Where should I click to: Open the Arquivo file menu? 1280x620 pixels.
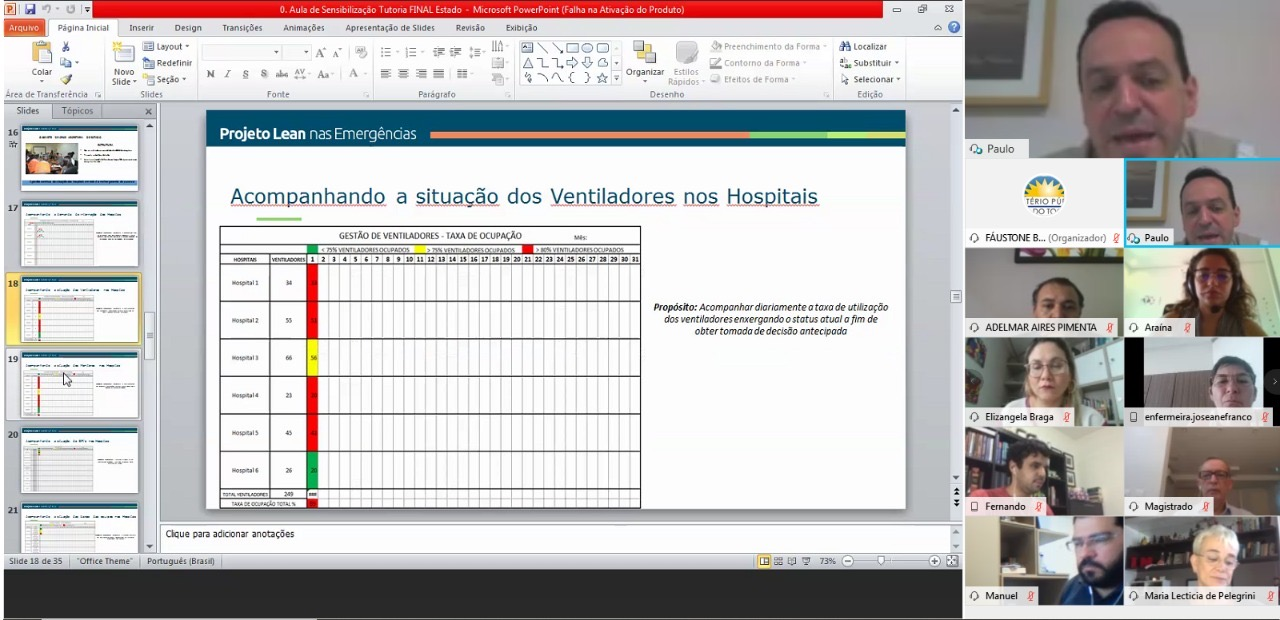pyautogui.click(x=23, y=28)
